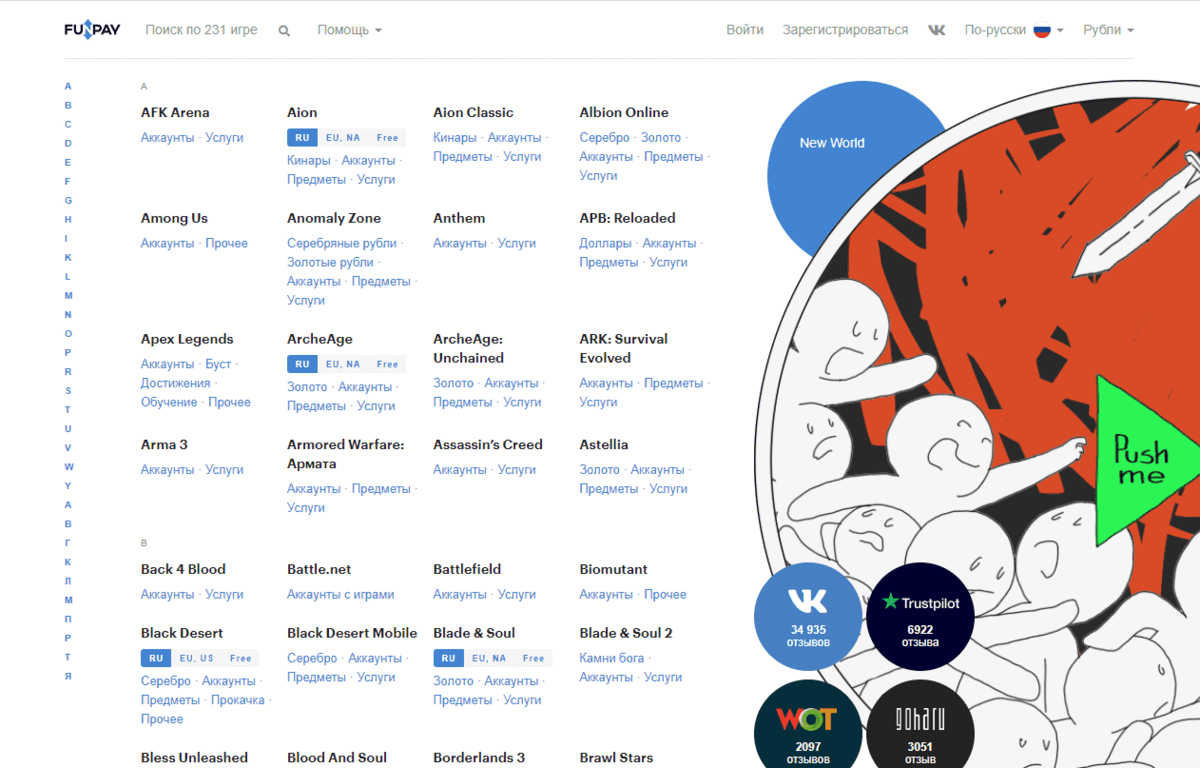Screen dimensions: 1200x768
Task: Jump to Cyrillic letter Я in index
Action: [x=68, y=675]
